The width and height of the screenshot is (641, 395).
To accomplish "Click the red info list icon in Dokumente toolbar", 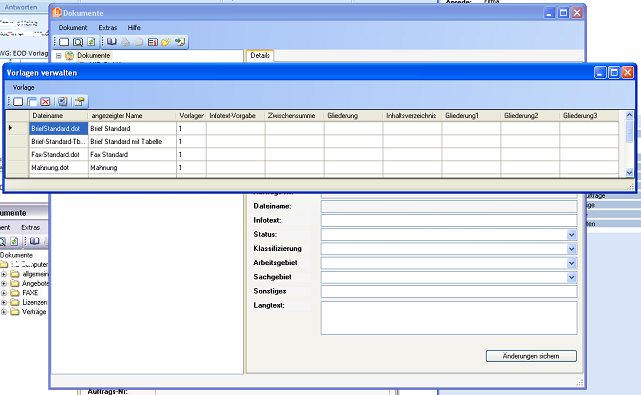I will (152, 42).
